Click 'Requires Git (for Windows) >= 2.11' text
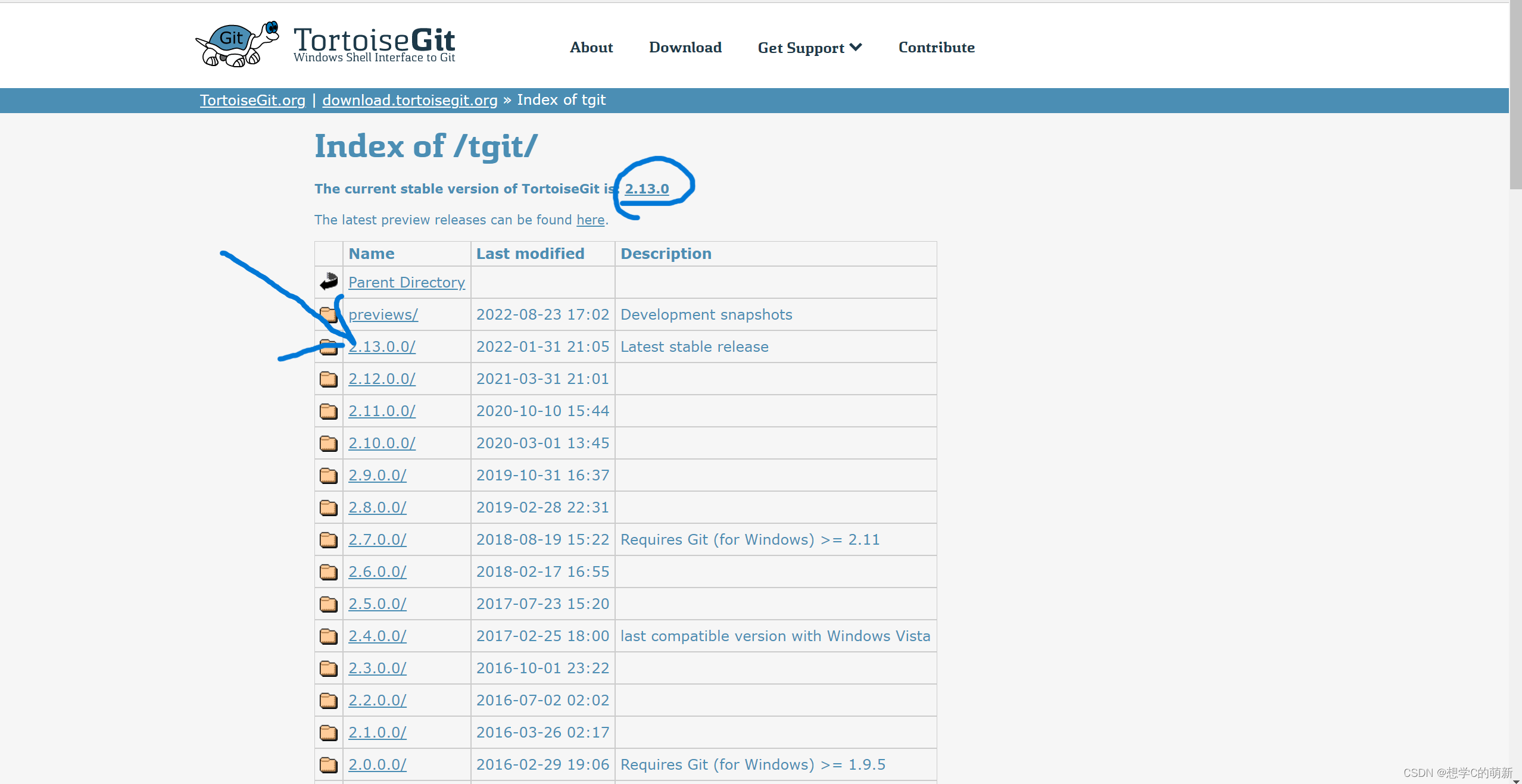Viewport: 1522px width, 784px height. 750,539
